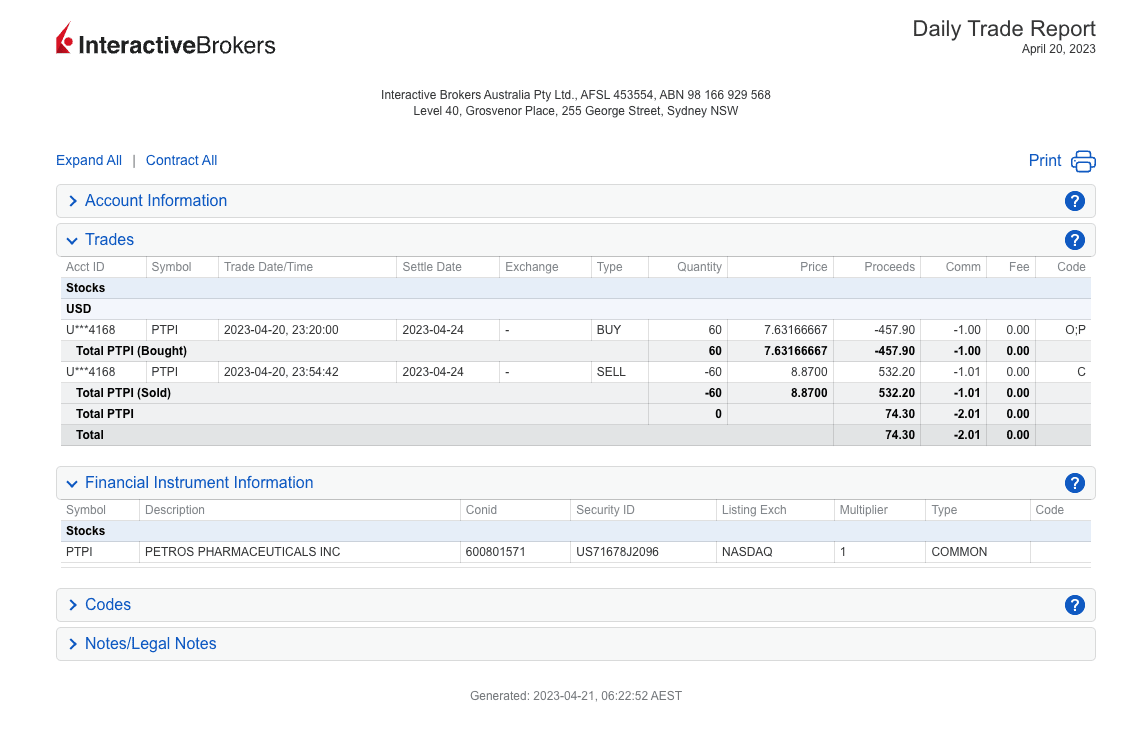Click the Print text link
This screenshot has height=730, width=1147.
(1044, 161)
